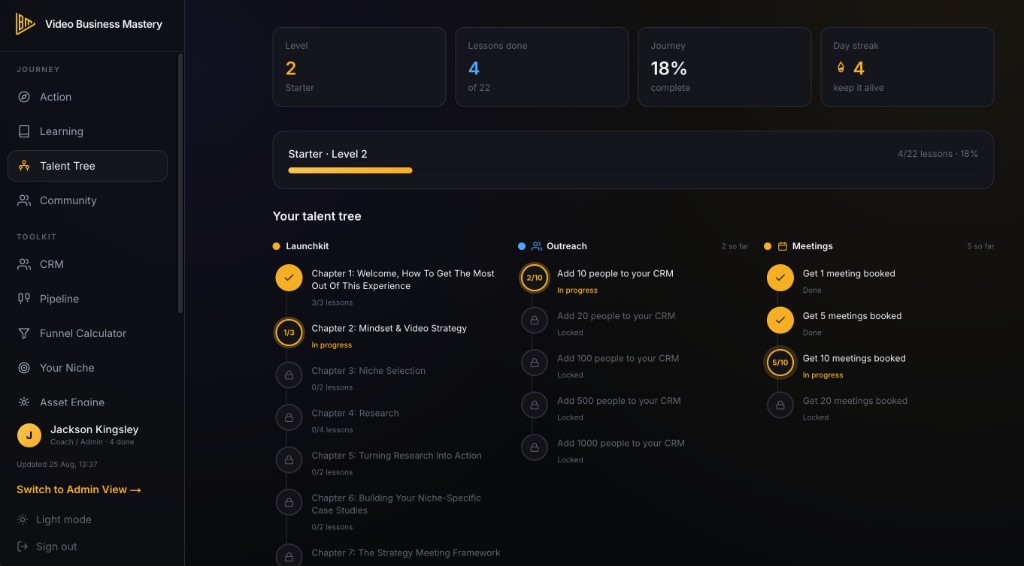
Task: Select Talent Tree in the sidebar
Action: click(x=88, y=166)
